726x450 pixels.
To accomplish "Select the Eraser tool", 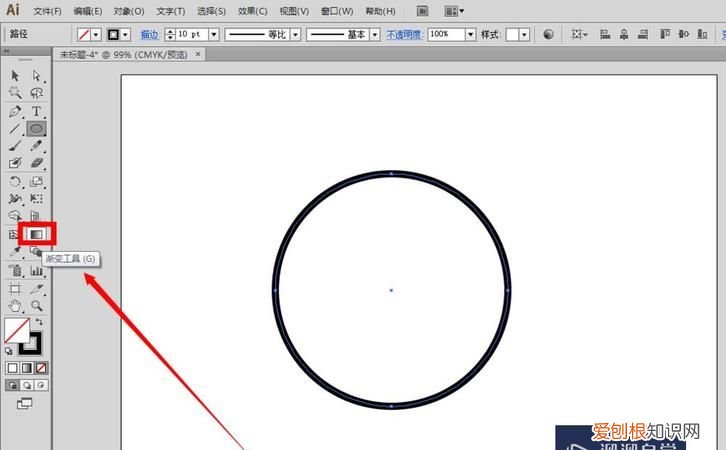I will (x=37, y=162).
